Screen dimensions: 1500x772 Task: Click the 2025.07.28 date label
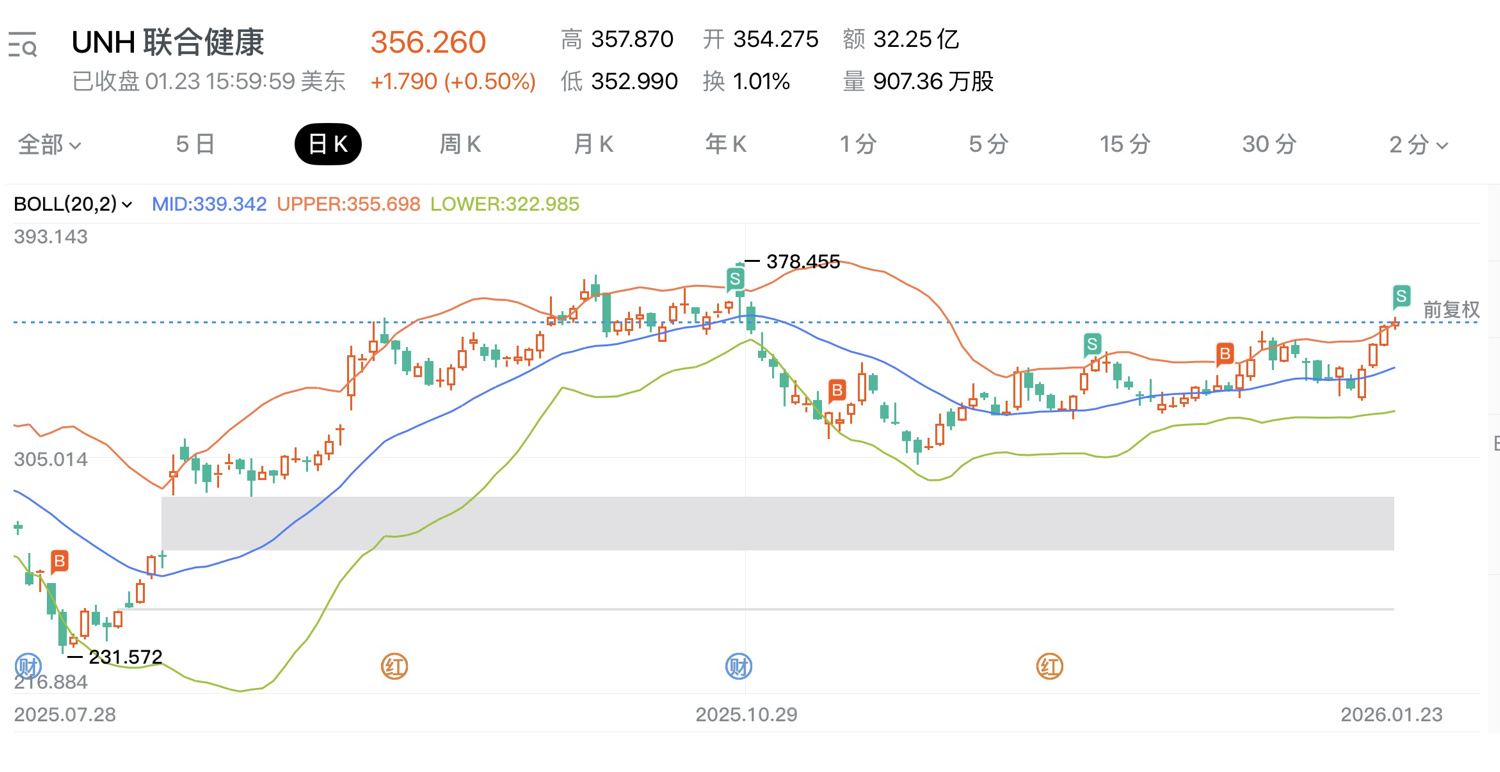click(x=64, y=715)
